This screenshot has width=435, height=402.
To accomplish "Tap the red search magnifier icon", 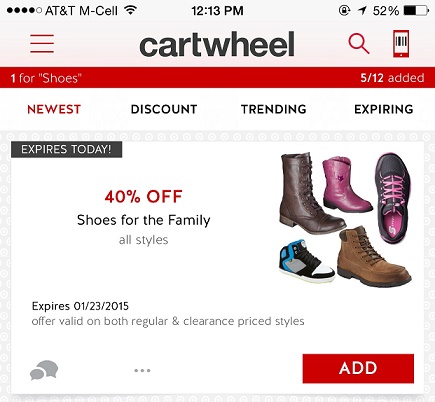I will 359,44.
